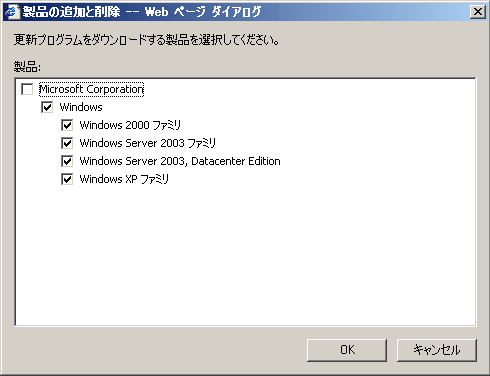
Task: Select the Windows Server 2003, Datacenter Edition label
Action: [180, 161]
